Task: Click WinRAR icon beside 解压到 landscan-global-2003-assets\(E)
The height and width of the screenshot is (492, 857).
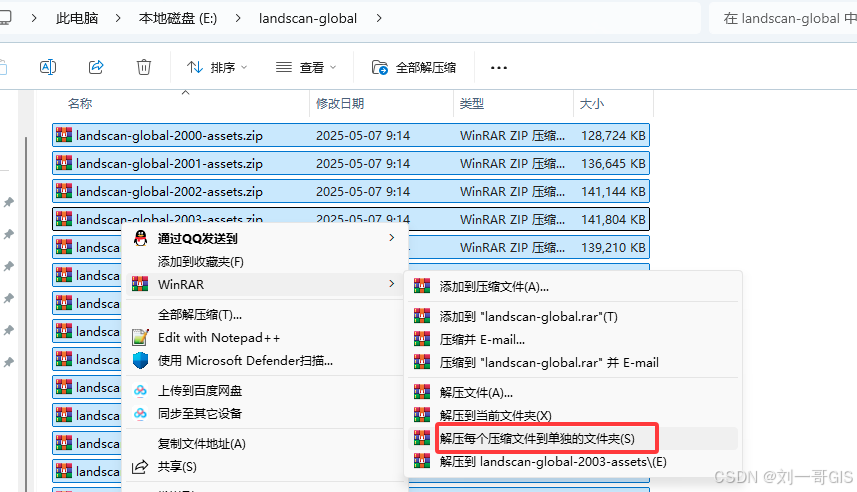Action: (422, 461)
